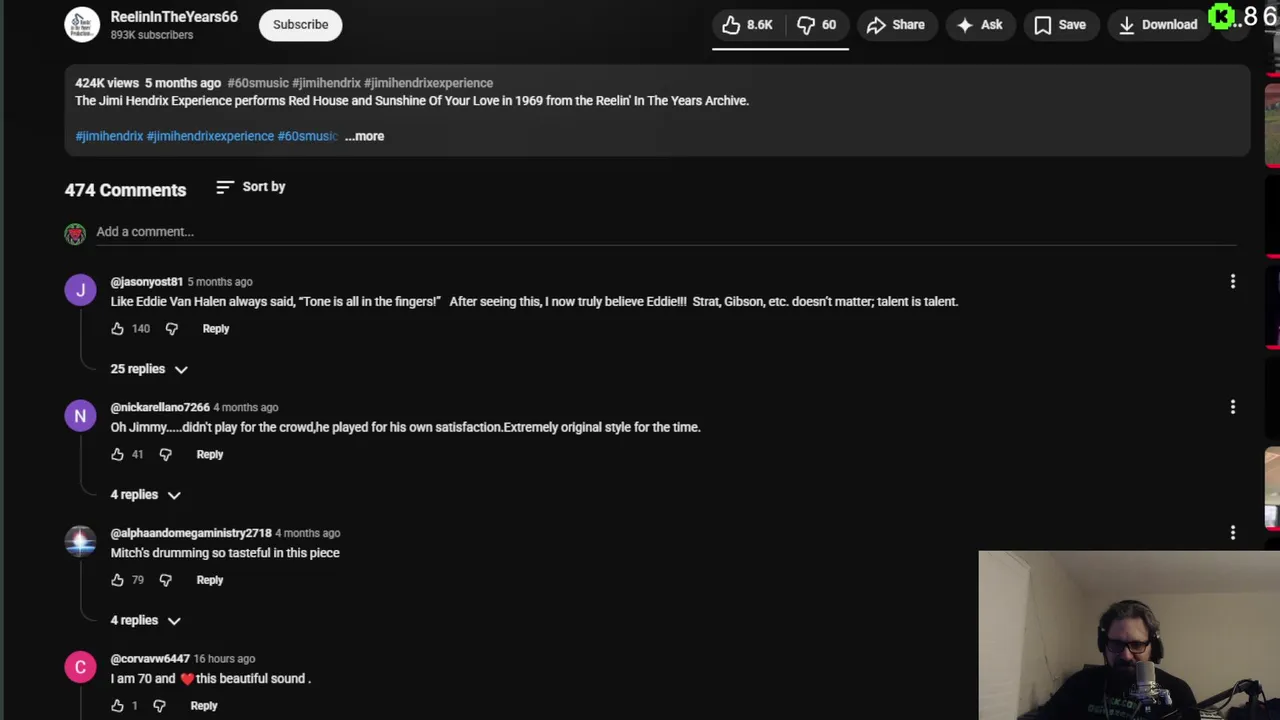
Task: Focus the Add a comment field
Action: (666, 232)
